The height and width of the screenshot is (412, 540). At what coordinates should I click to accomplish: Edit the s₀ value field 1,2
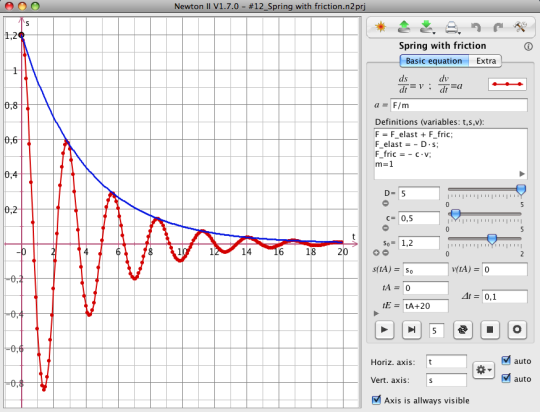tap(419, 243)
